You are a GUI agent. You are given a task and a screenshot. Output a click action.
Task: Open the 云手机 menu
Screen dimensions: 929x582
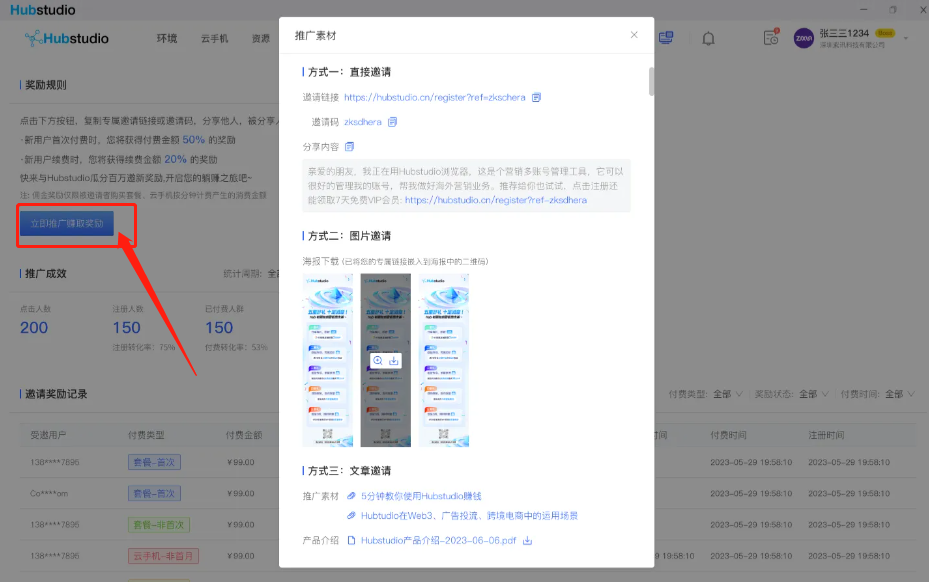214,39
